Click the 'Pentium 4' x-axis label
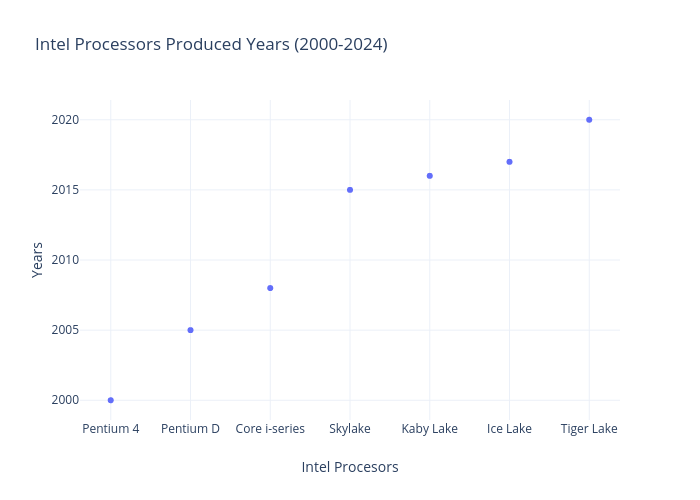The width and height of the screenshot is (700, 500). 111,429
